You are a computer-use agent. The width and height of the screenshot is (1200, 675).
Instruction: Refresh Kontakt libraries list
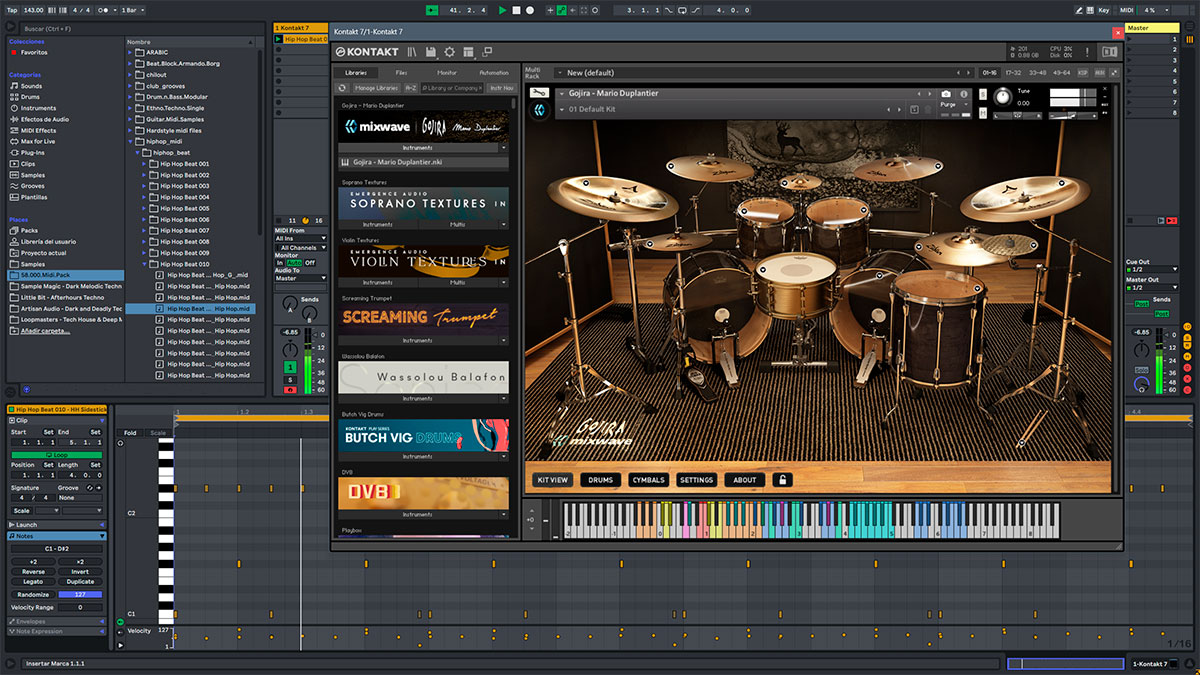342,88
